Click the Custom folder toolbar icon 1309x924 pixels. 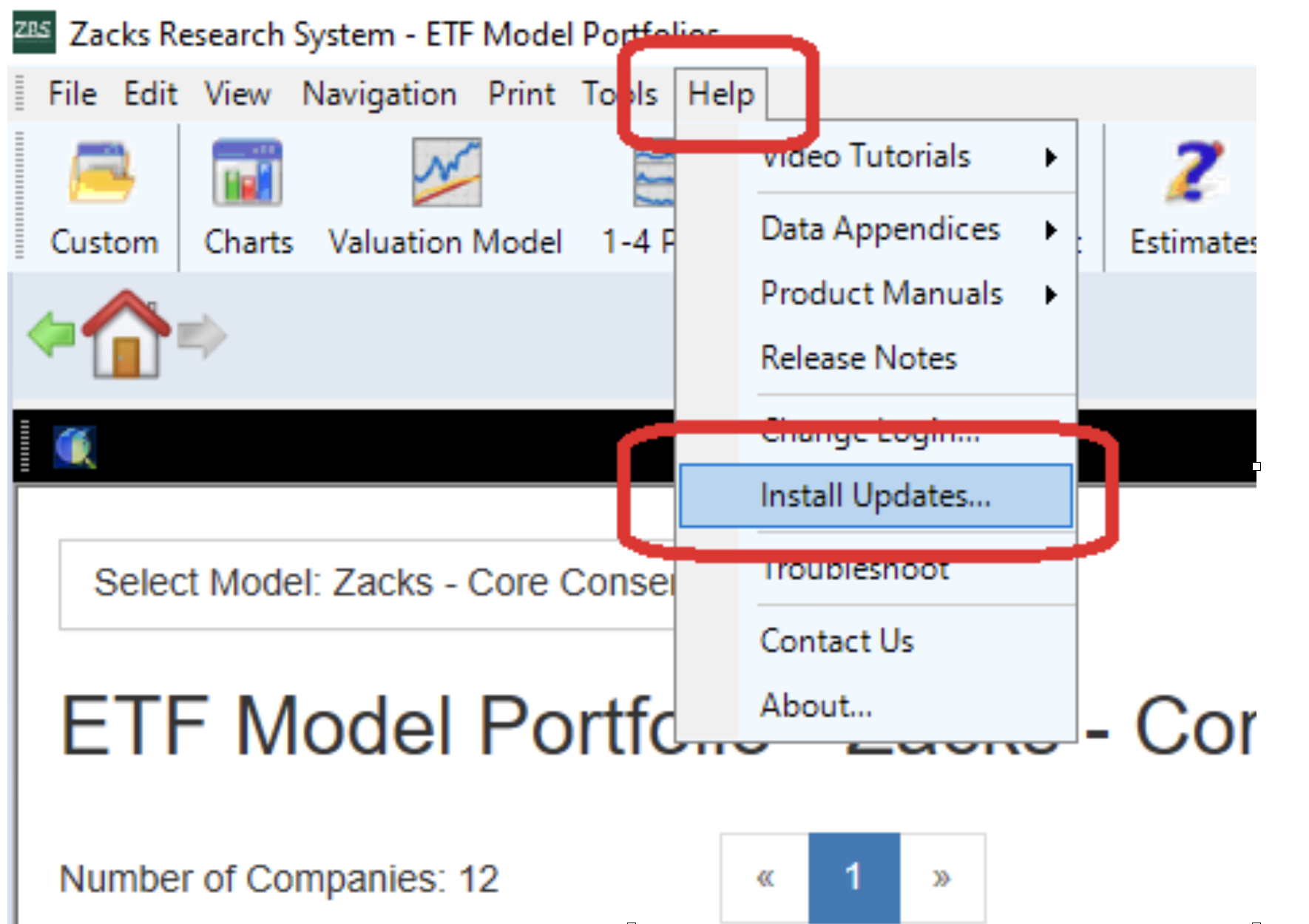coord(102,174)
